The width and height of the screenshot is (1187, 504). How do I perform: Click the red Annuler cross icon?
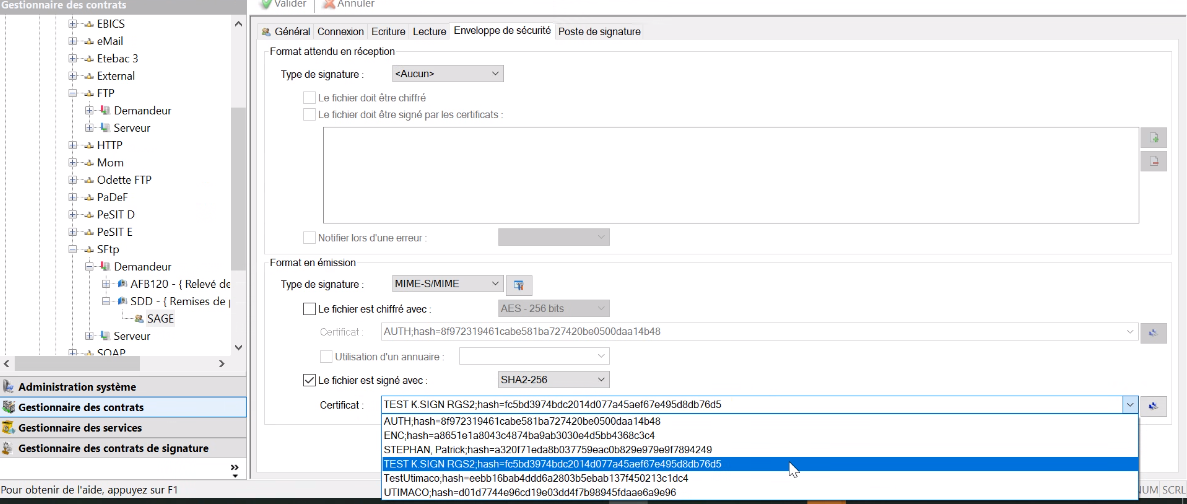(328, 4)
